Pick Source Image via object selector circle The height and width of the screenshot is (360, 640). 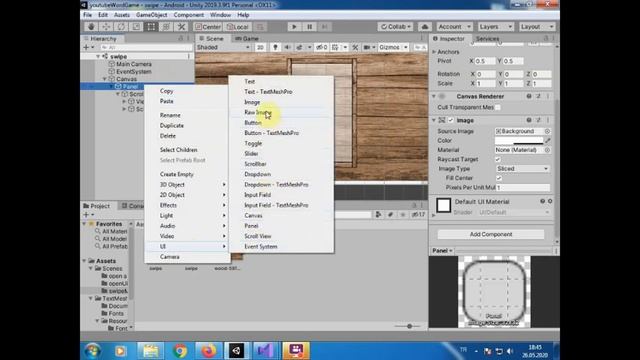[x=547, y=131]
